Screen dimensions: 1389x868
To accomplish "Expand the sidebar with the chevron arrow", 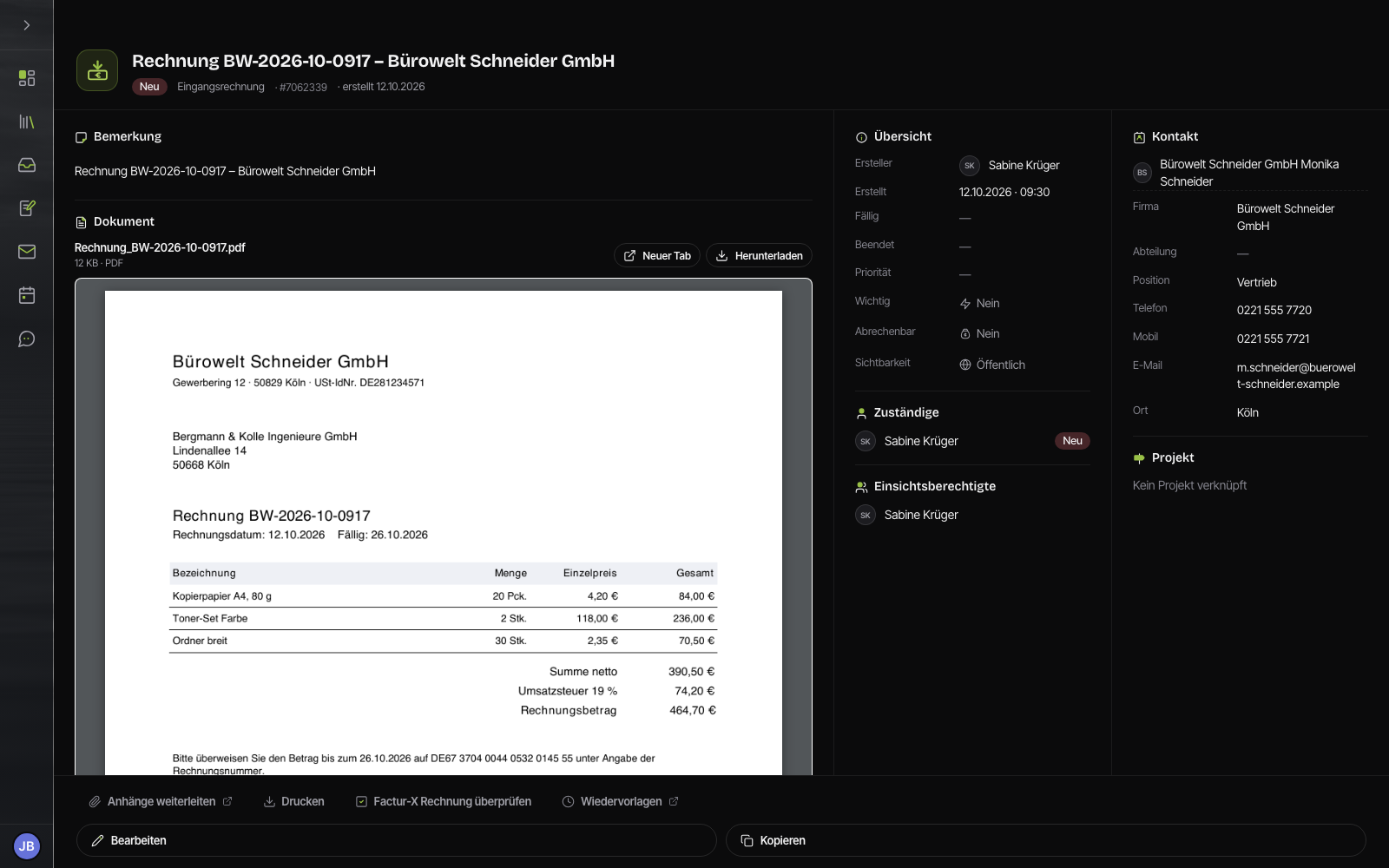I will (27, 25).
